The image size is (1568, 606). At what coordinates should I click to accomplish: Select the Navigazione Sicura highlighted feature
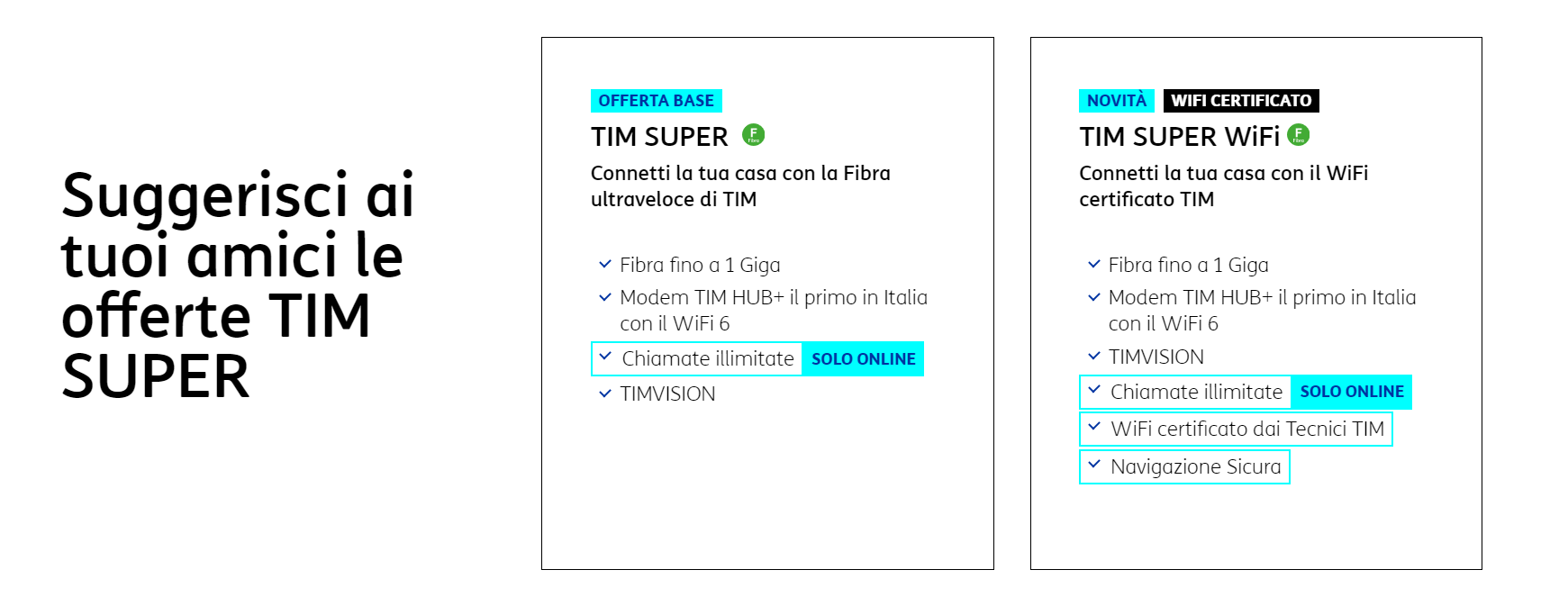(x=1184, y=466)
